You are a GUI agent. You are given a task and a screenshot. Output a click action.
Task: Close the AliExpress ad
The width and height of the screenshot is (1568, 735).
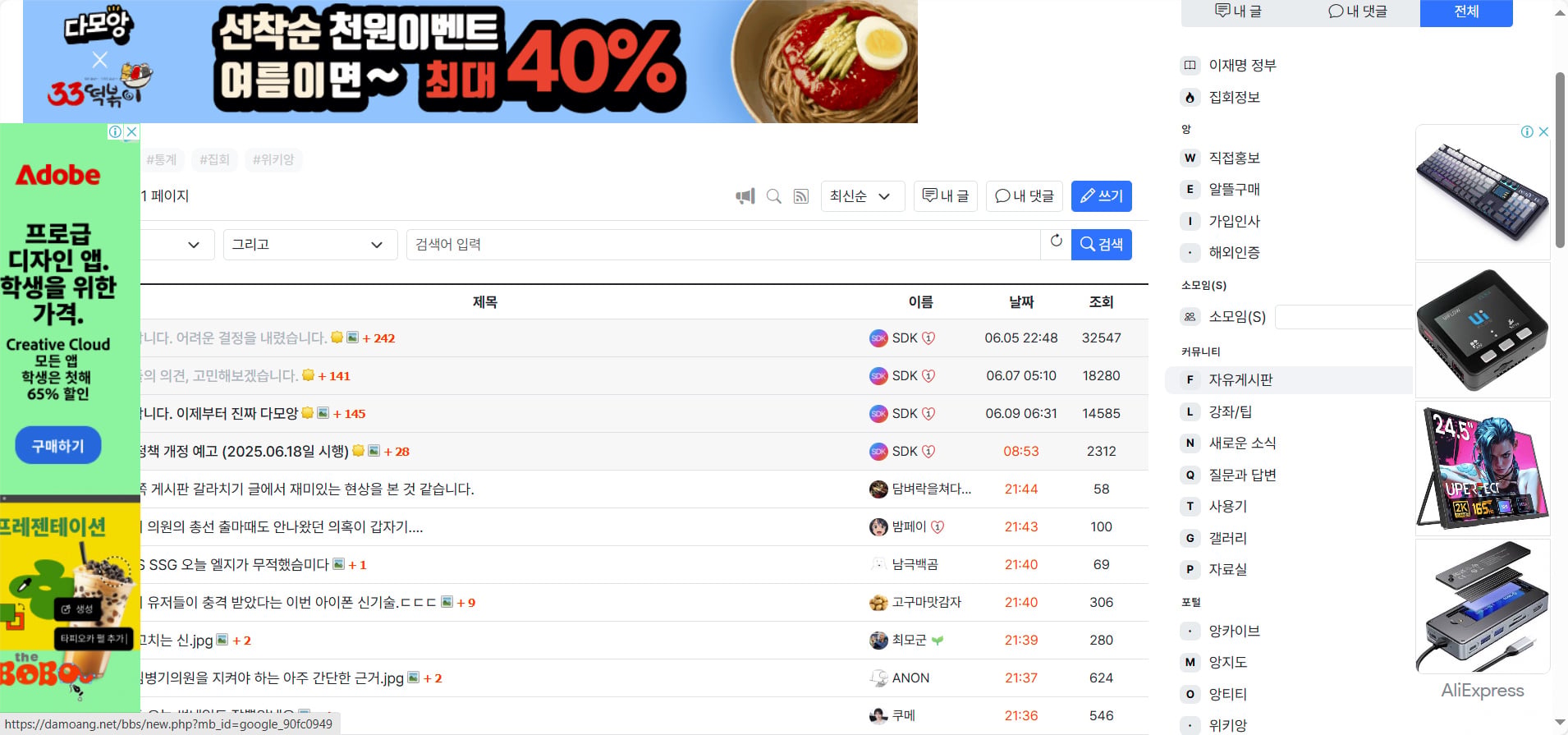(x=1543, y=131)
